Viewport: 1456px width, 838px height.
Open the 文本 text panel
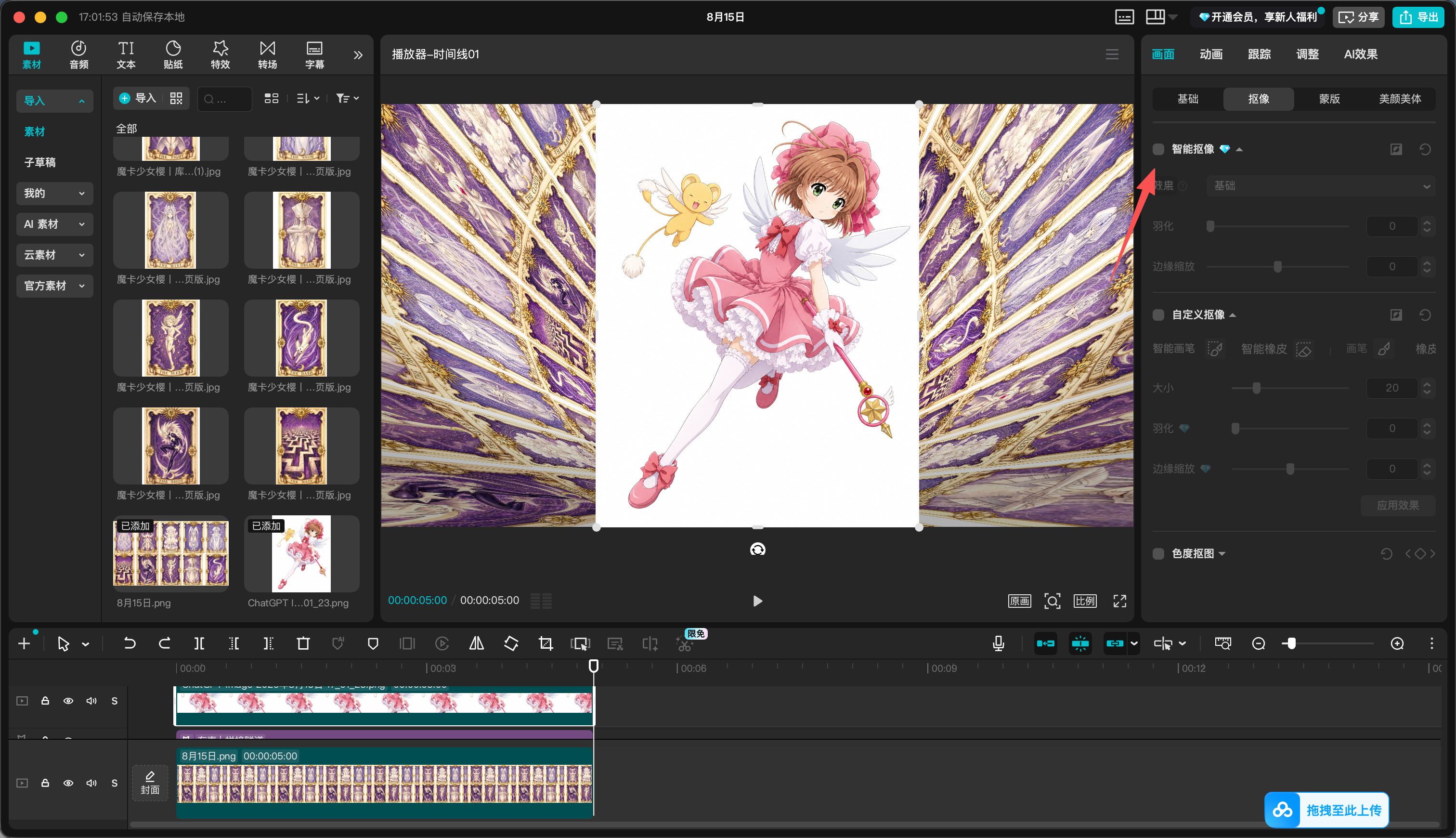(x=126, y=55)
